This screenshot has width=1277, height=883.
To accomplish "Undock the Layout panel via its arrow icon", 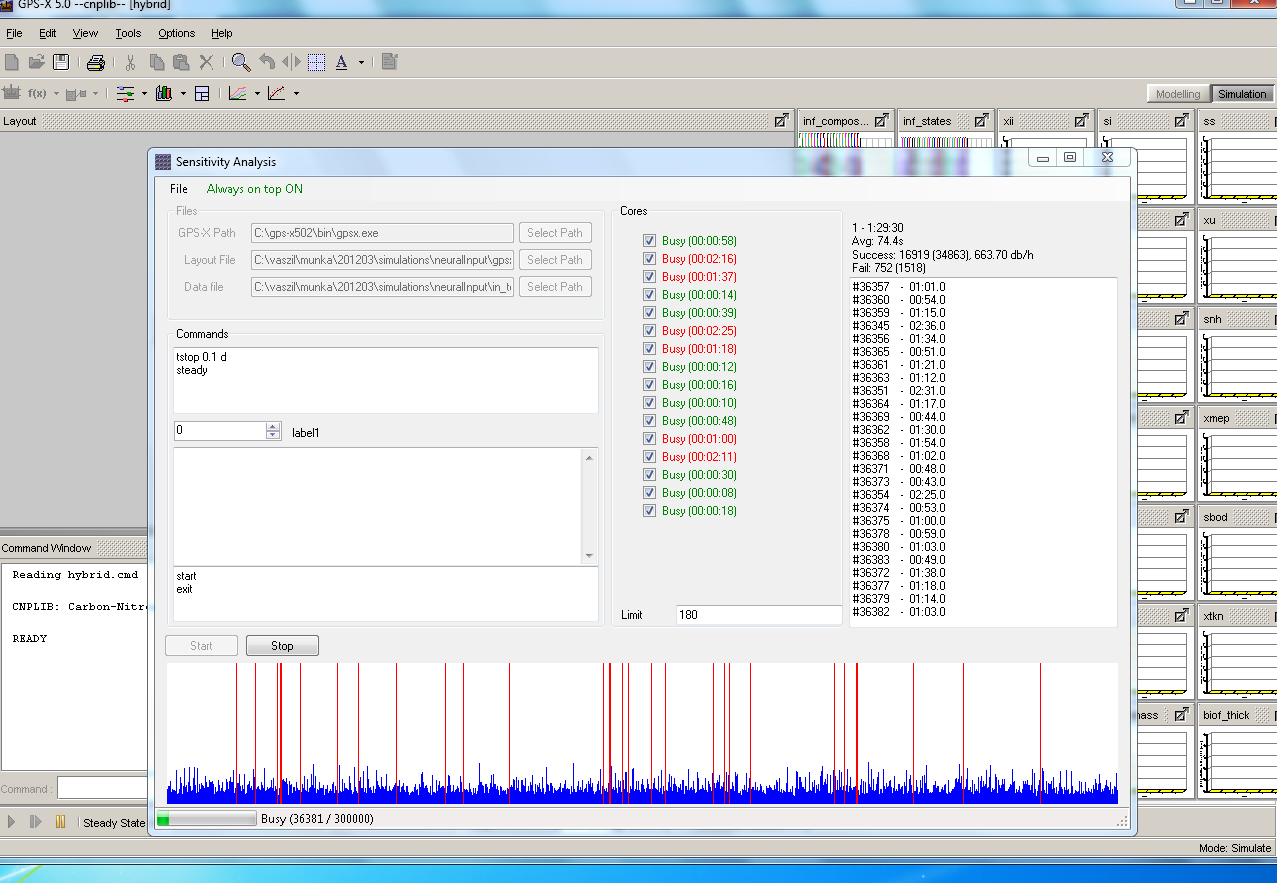I will (782, 121).
